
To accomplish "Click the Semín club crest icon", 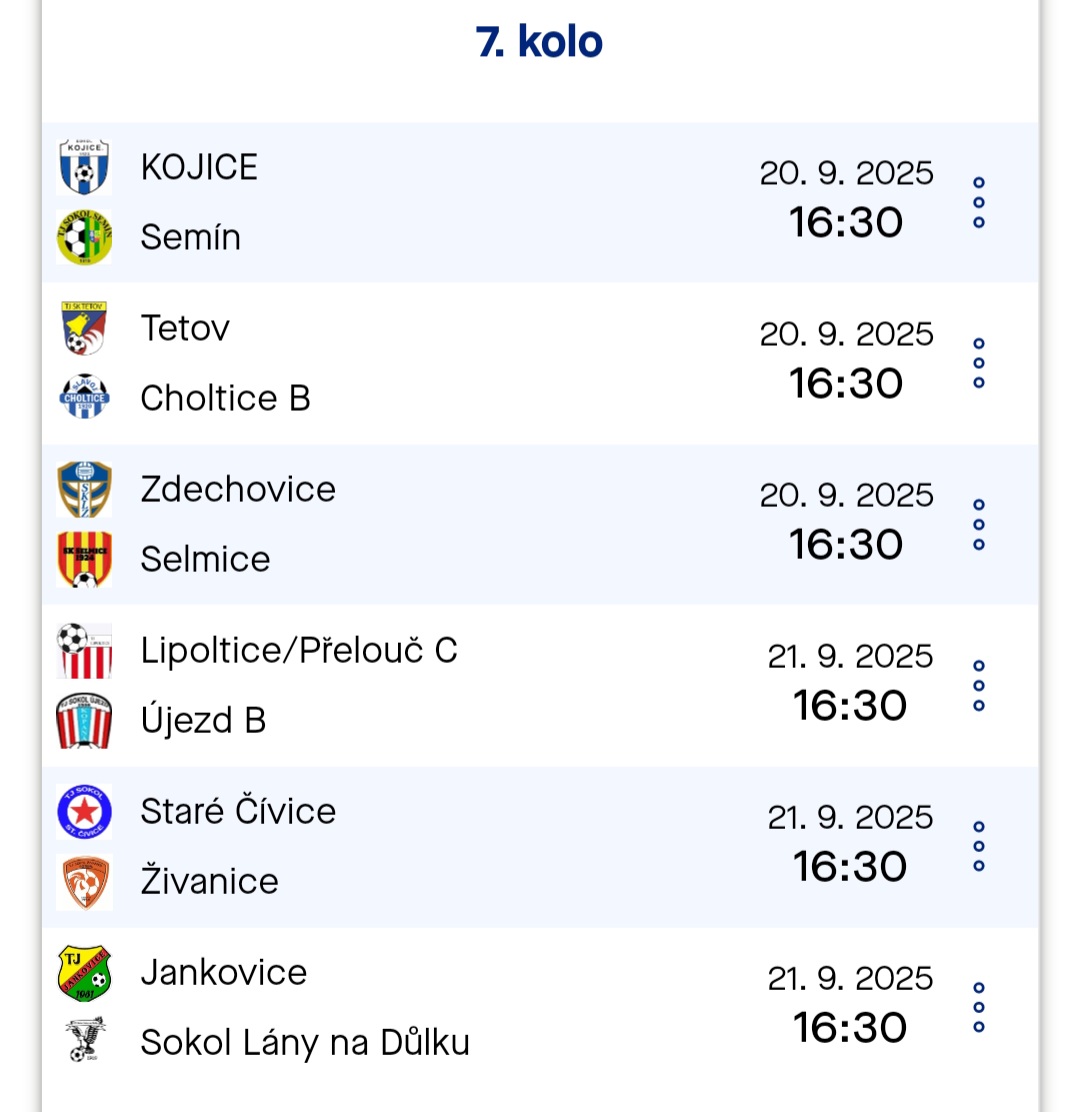I will (x=84, y=238).
